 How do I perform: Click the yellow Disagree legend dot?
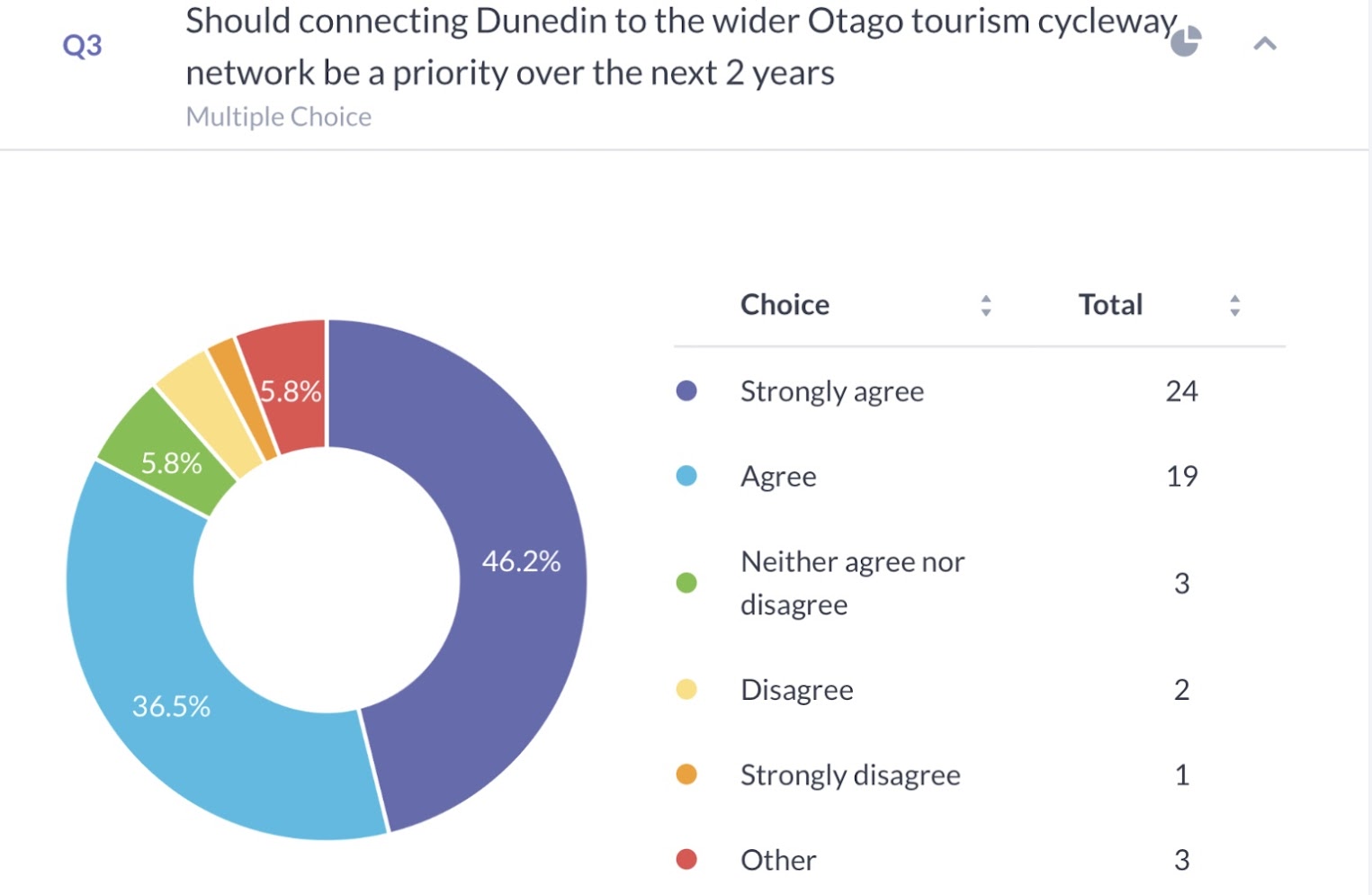[x=686, y=690]
